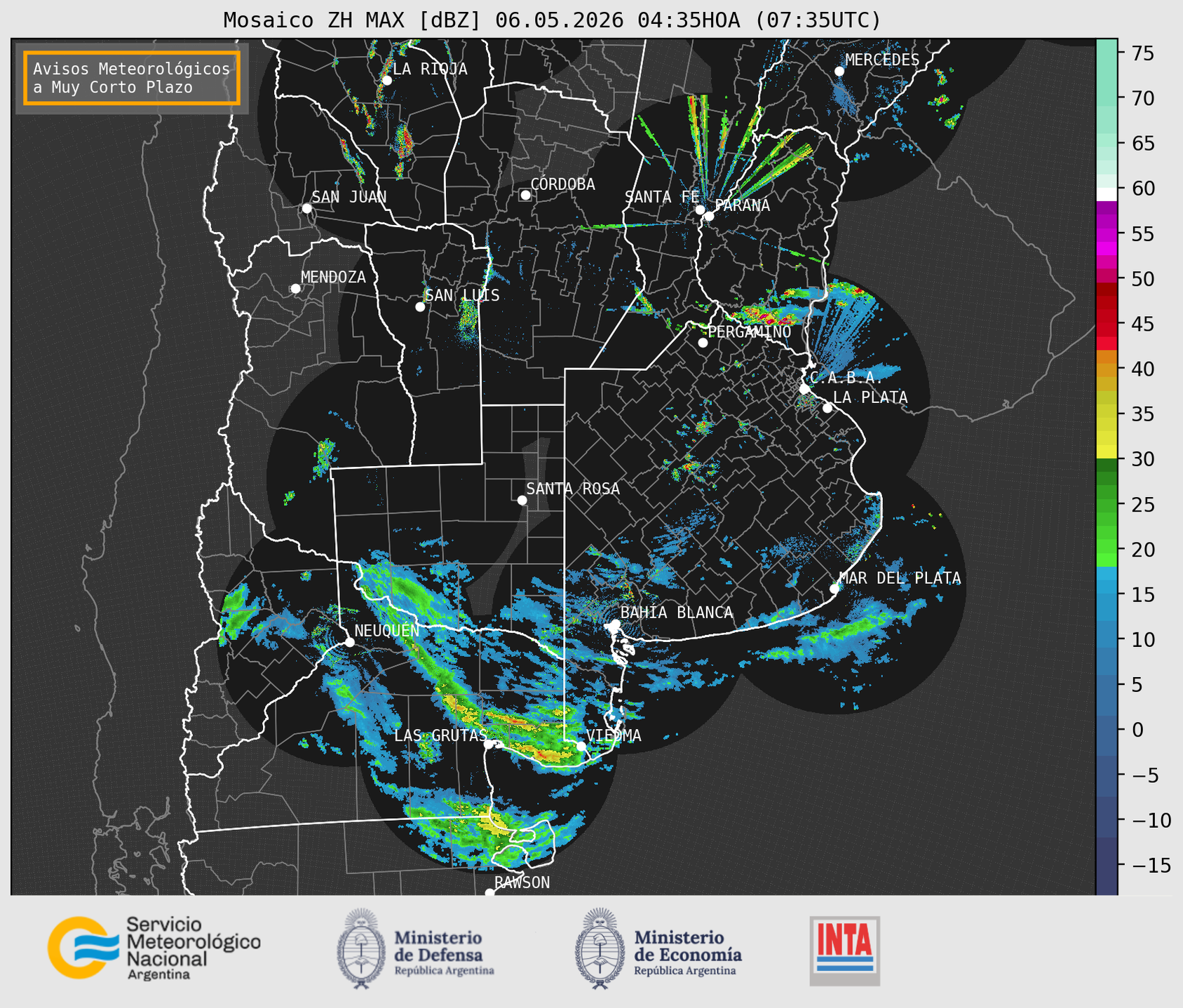The height and width of the screenshot is (1008, 1183).
Task: Click the Bahía Blanca city marker
Action: click(x=615, y=624)
